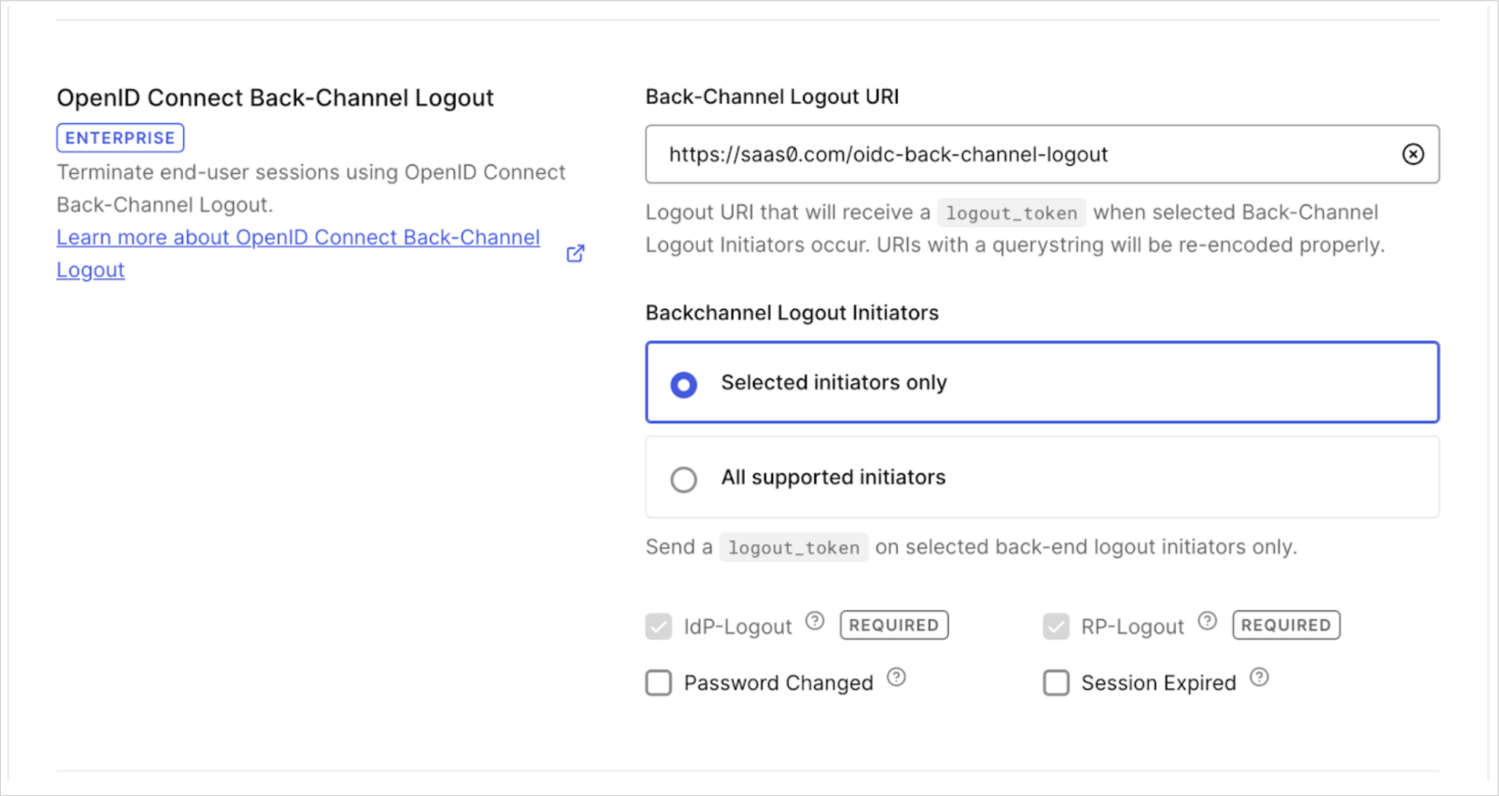Open the OpenID Connect Back-Channel Logout documentation link
Screen dimensions: 1499x796
(297, 237)
